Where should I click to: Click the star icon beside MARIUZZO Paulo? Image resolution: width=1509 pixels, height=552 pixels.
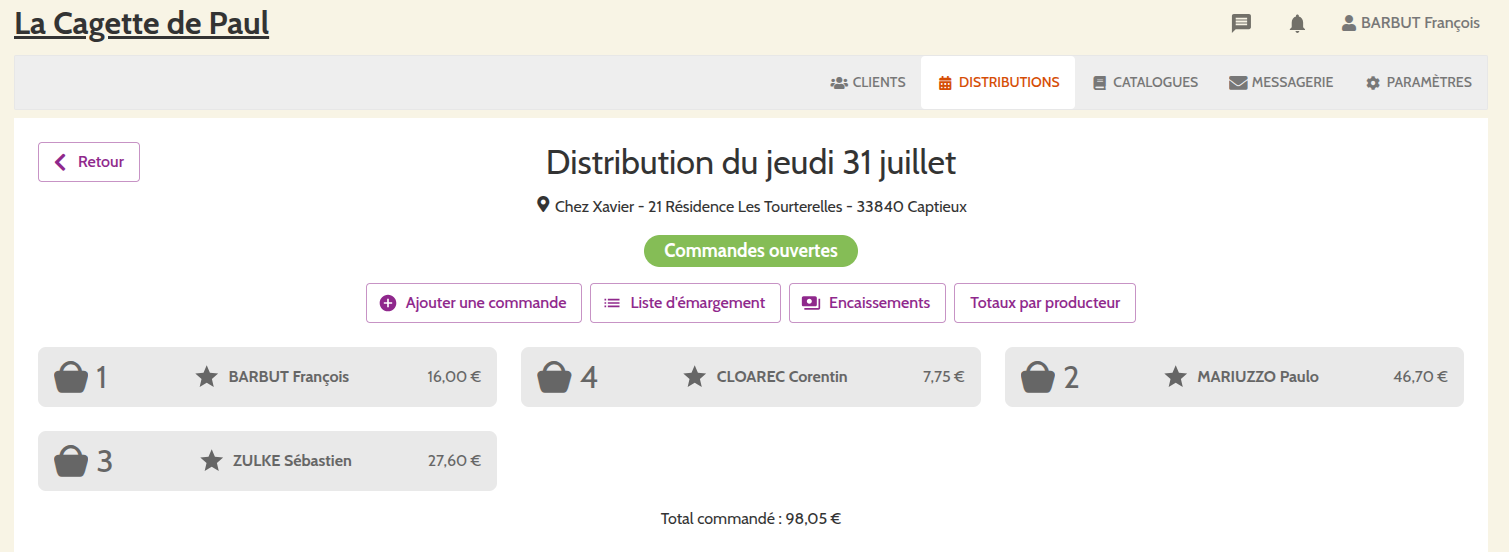point(1176,377)
